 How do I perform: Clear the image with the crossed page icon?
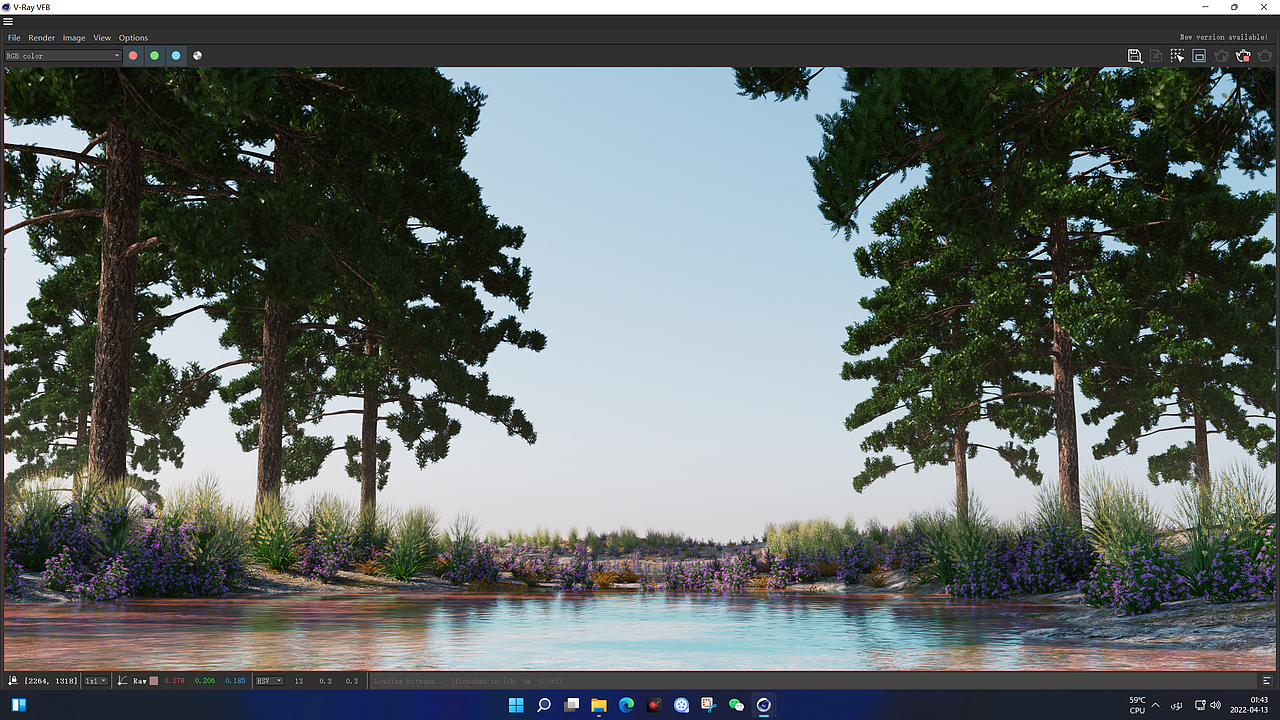[1156, 56]
